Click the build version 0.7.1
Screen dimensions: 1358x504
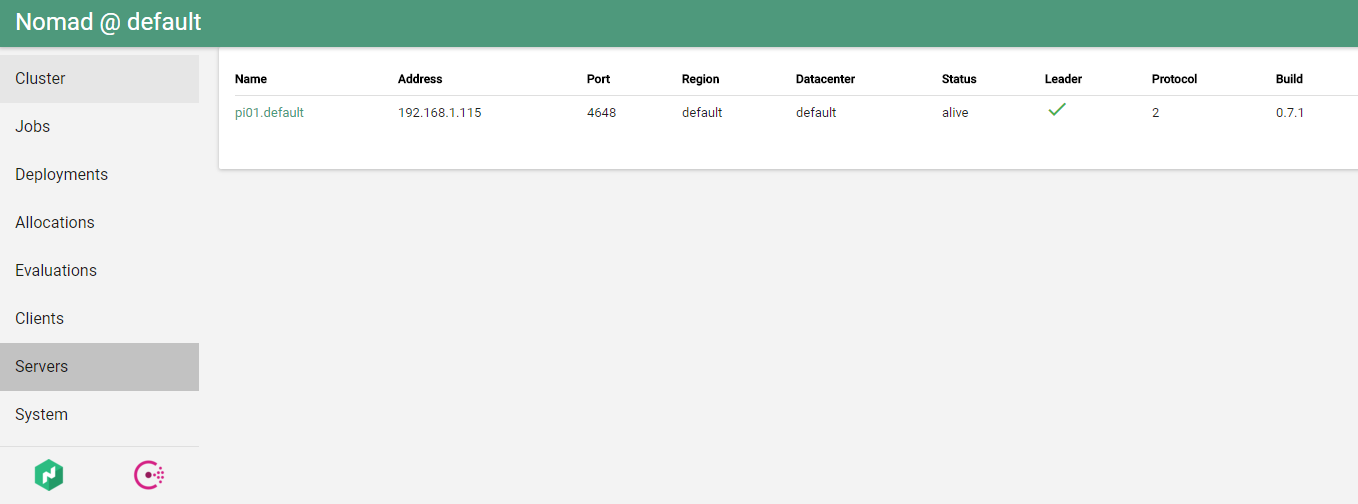tap(1290, 113)
